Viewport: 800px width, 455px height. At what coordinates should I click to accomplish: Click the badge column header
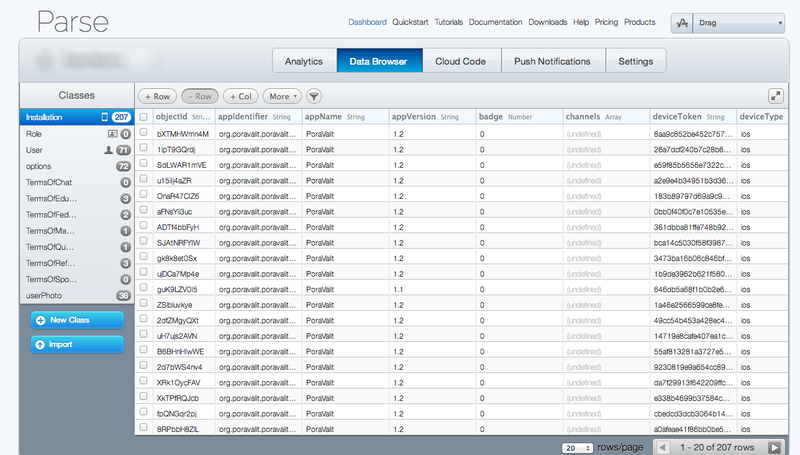click(519, 117)
